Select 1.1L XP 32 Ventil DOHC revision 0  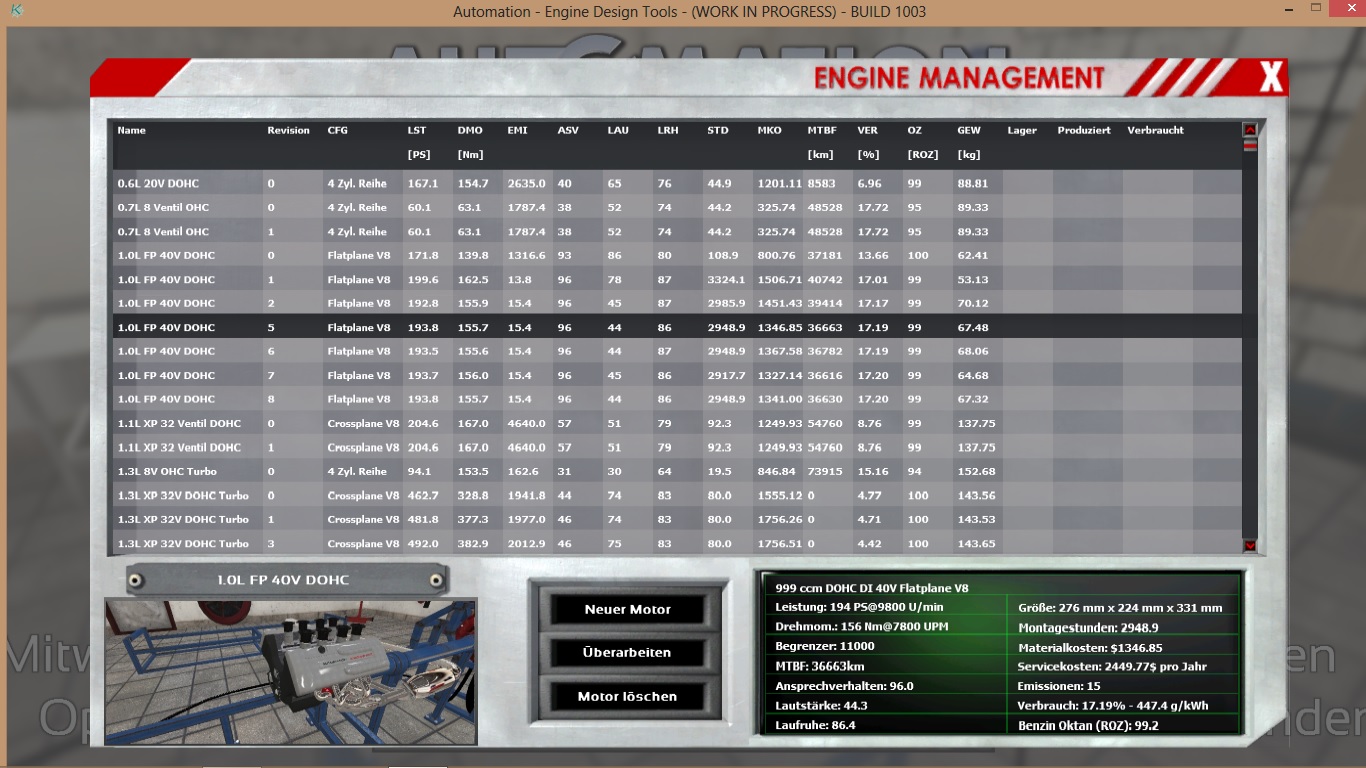coord(677,423)
